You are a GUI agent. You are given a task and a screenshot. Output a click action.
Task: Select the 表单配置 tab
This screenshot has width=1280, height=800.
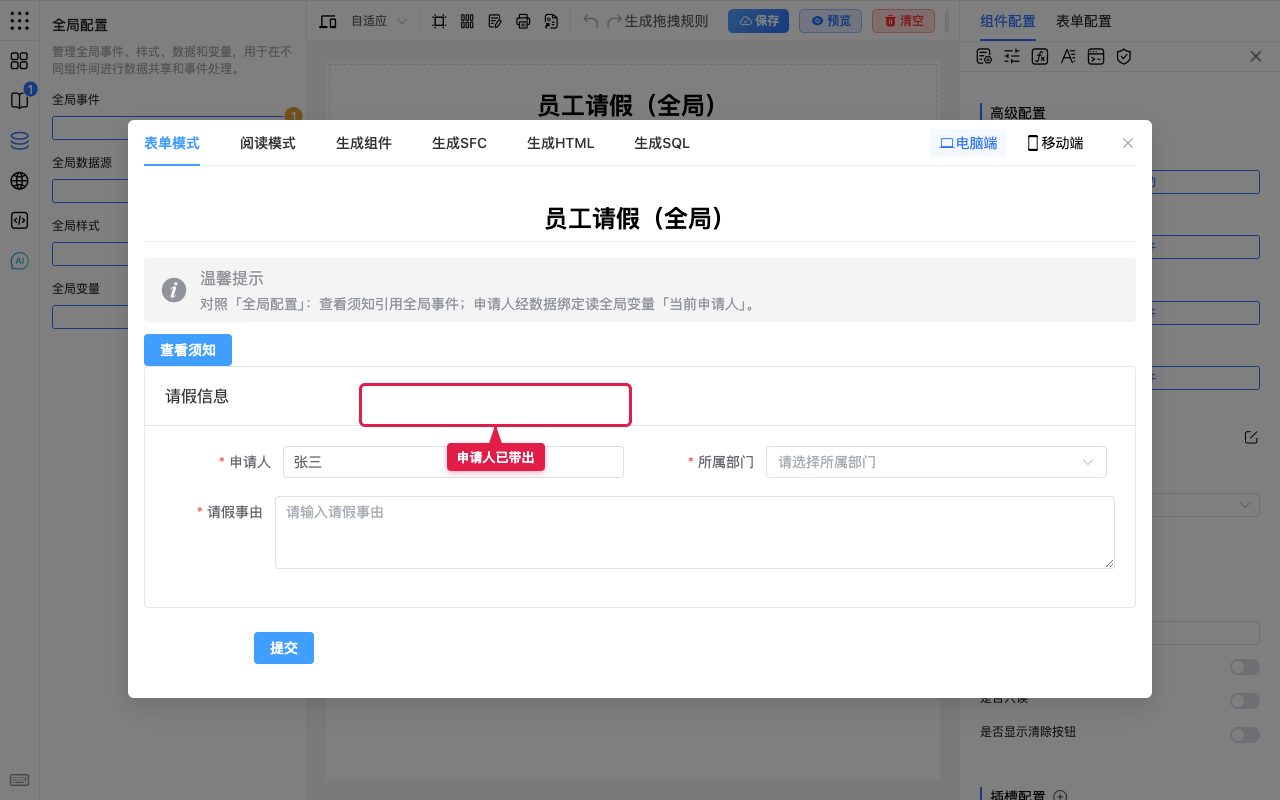(1084, 21)
